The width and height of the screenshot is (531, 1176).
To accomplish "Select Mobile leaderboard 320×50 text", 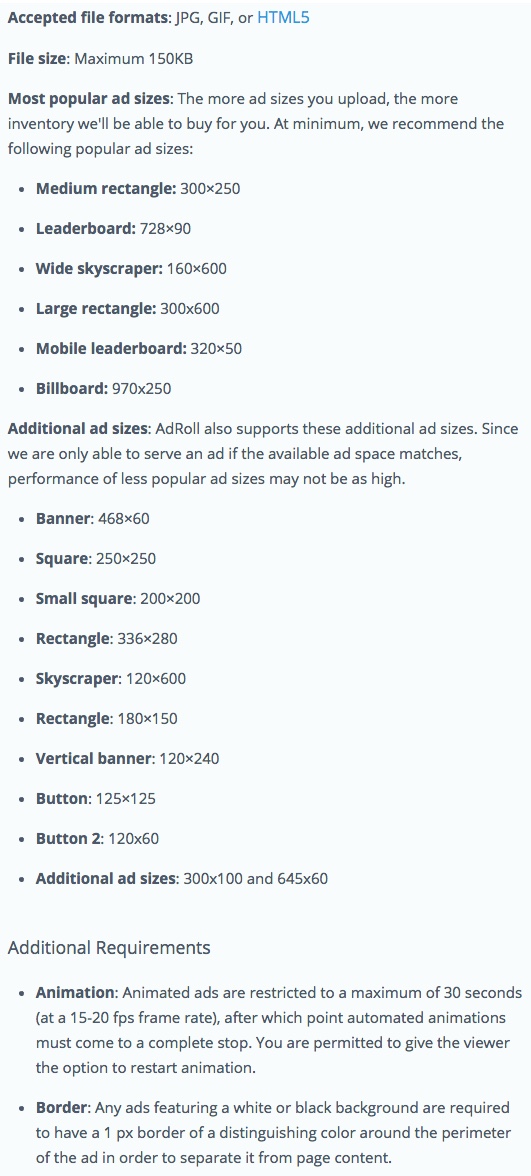I will pyautogui.click(x=139, y=349).
